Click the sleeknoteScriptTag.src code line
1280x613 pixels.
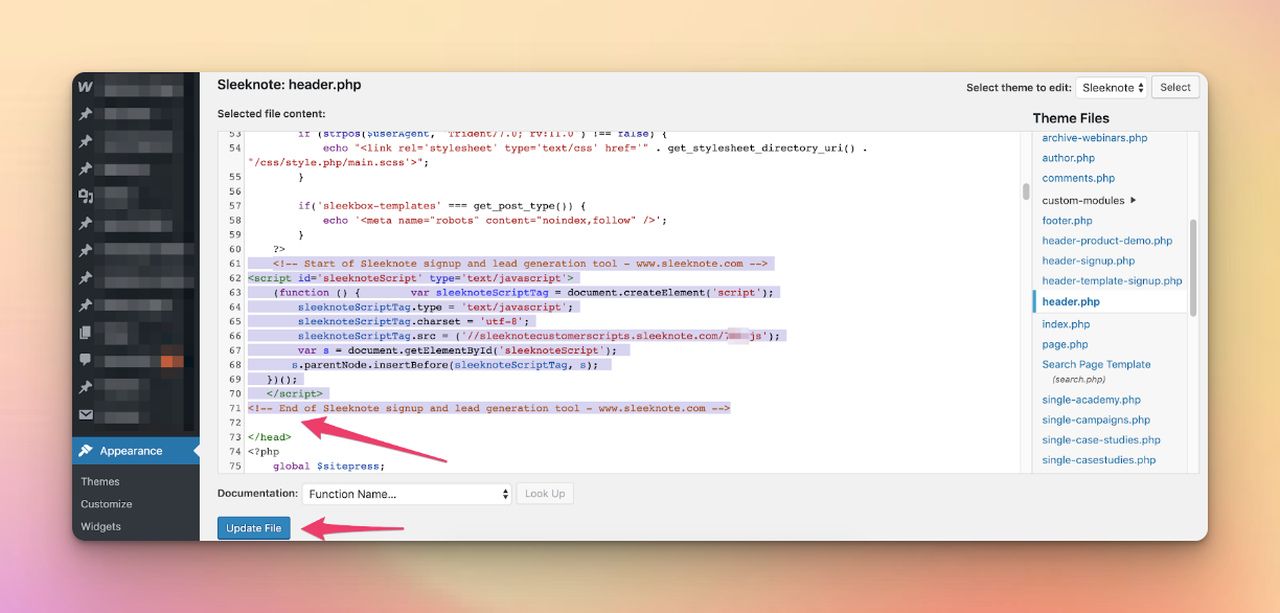click(x=541, y=336)
